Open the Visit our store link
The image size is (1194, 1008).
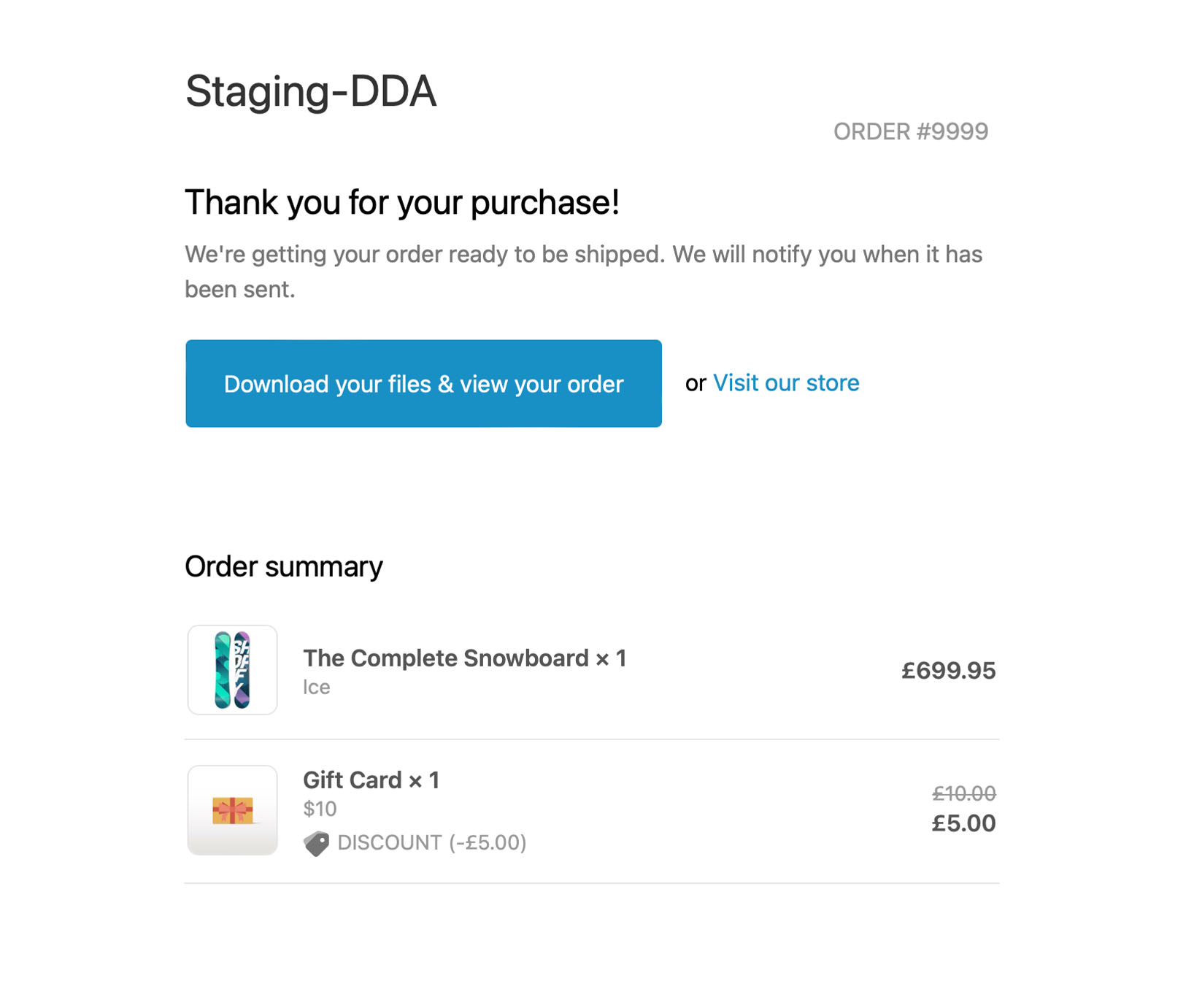785,383
